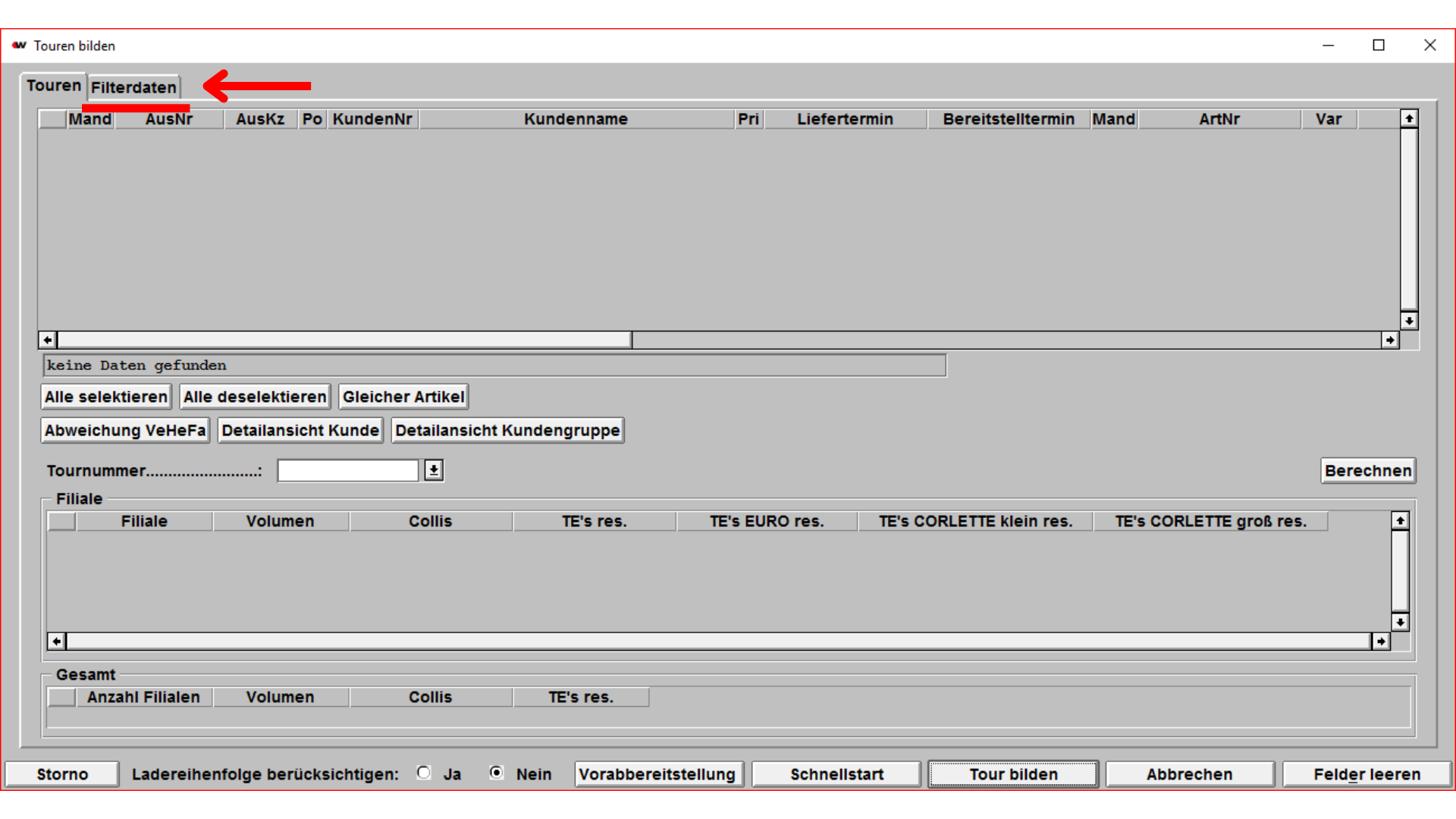The width and height of the screenshot is (1456, 819).
Task: Click the Alle selektieren button
Action: (106, 397)
